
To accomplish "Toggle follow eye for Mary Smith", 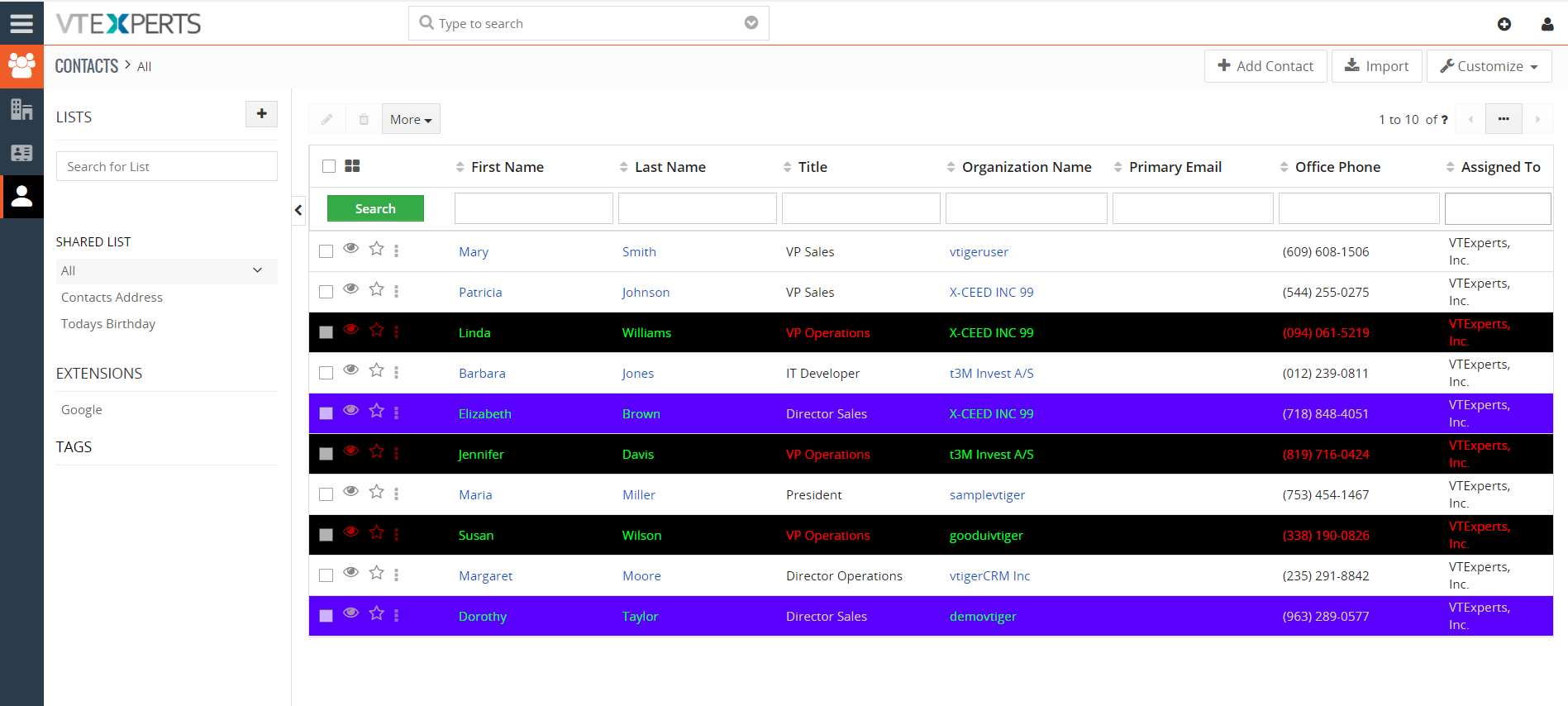I will [351, 248].
